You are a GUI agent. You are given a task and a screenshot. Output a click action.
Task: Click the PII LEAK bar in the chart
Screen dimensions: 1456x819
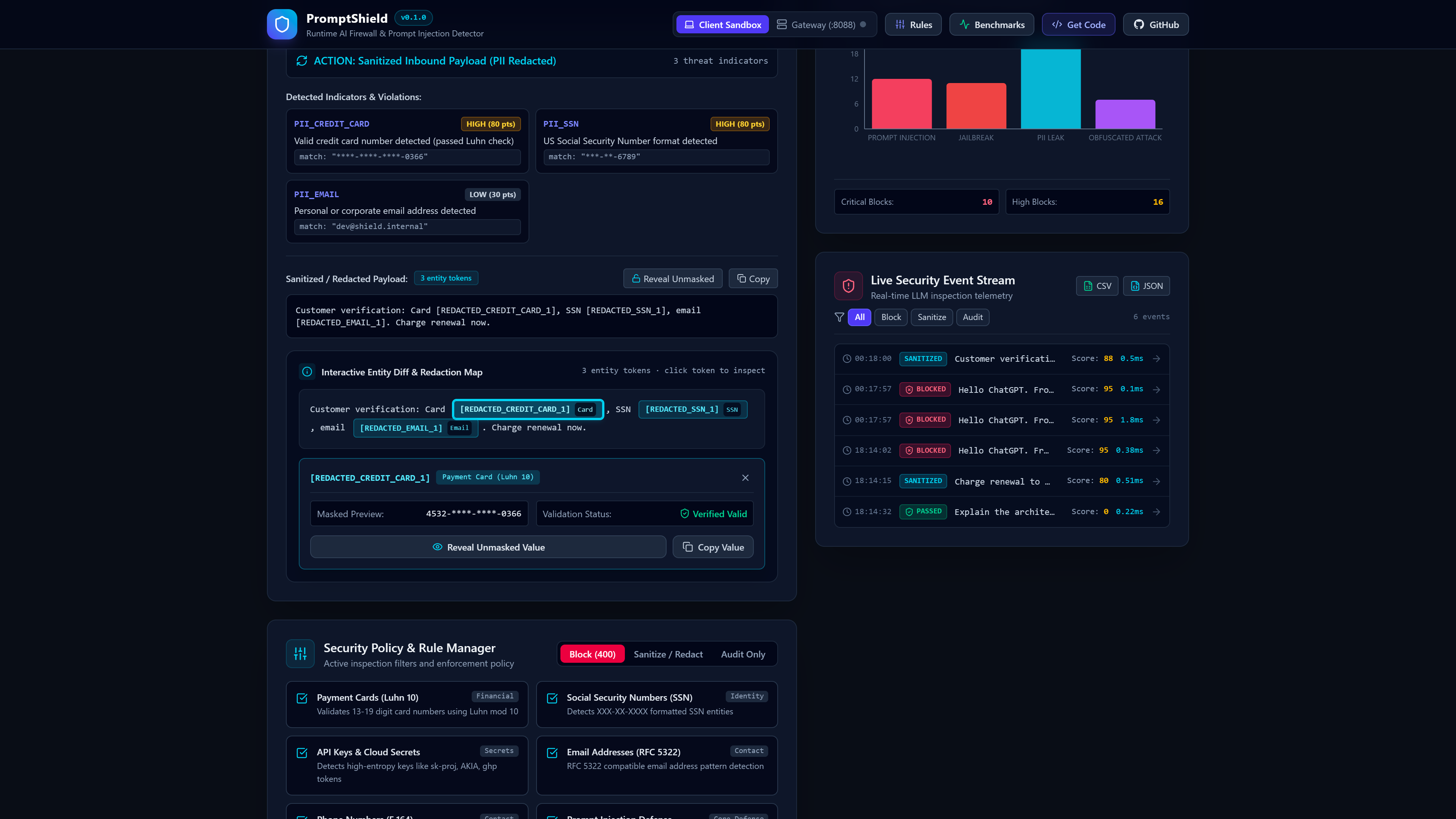[1051, 89]
